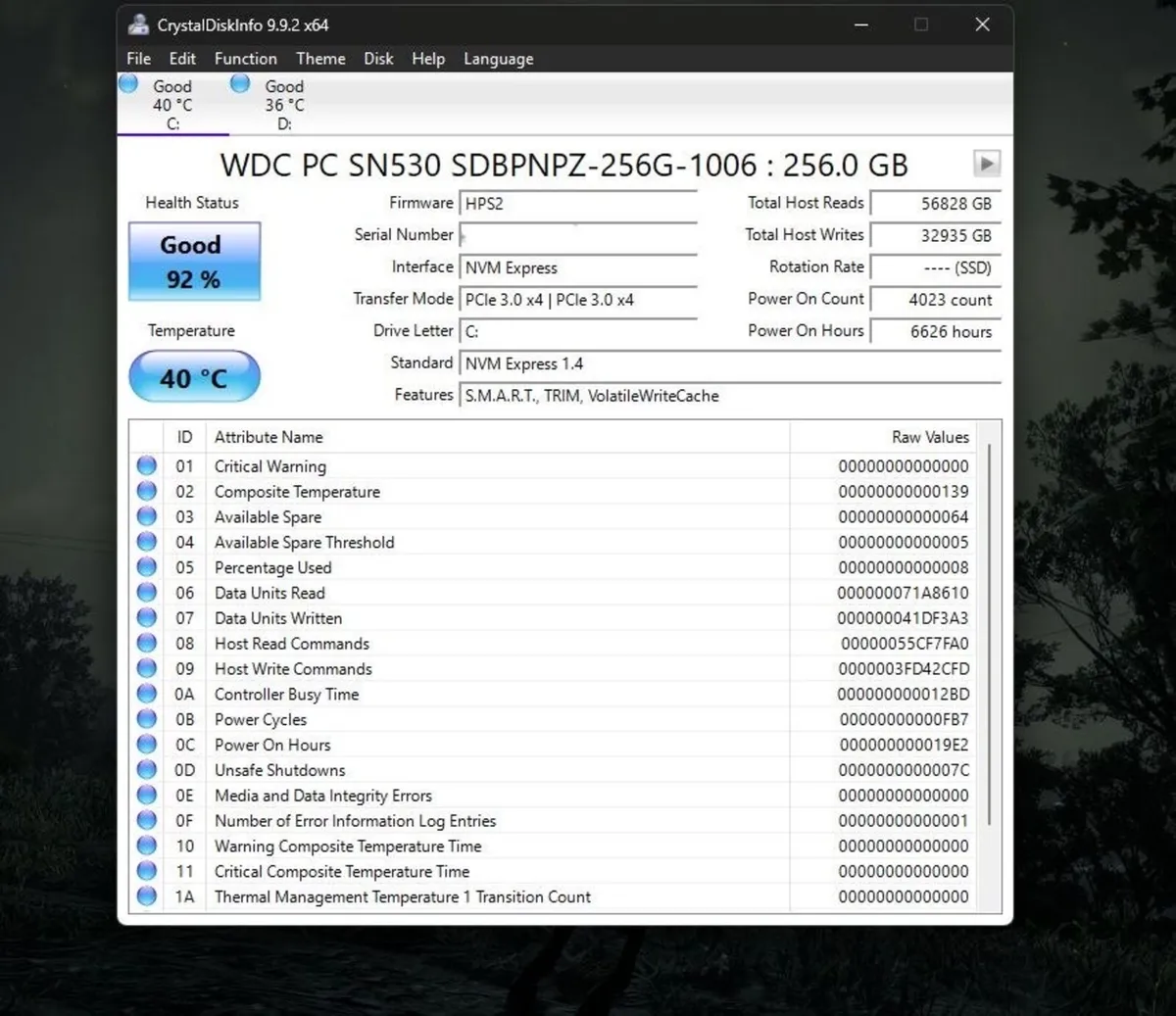1176x1016 pixels.
Task: Click the status orb for Percentage Used
Action: coord(147,566)
